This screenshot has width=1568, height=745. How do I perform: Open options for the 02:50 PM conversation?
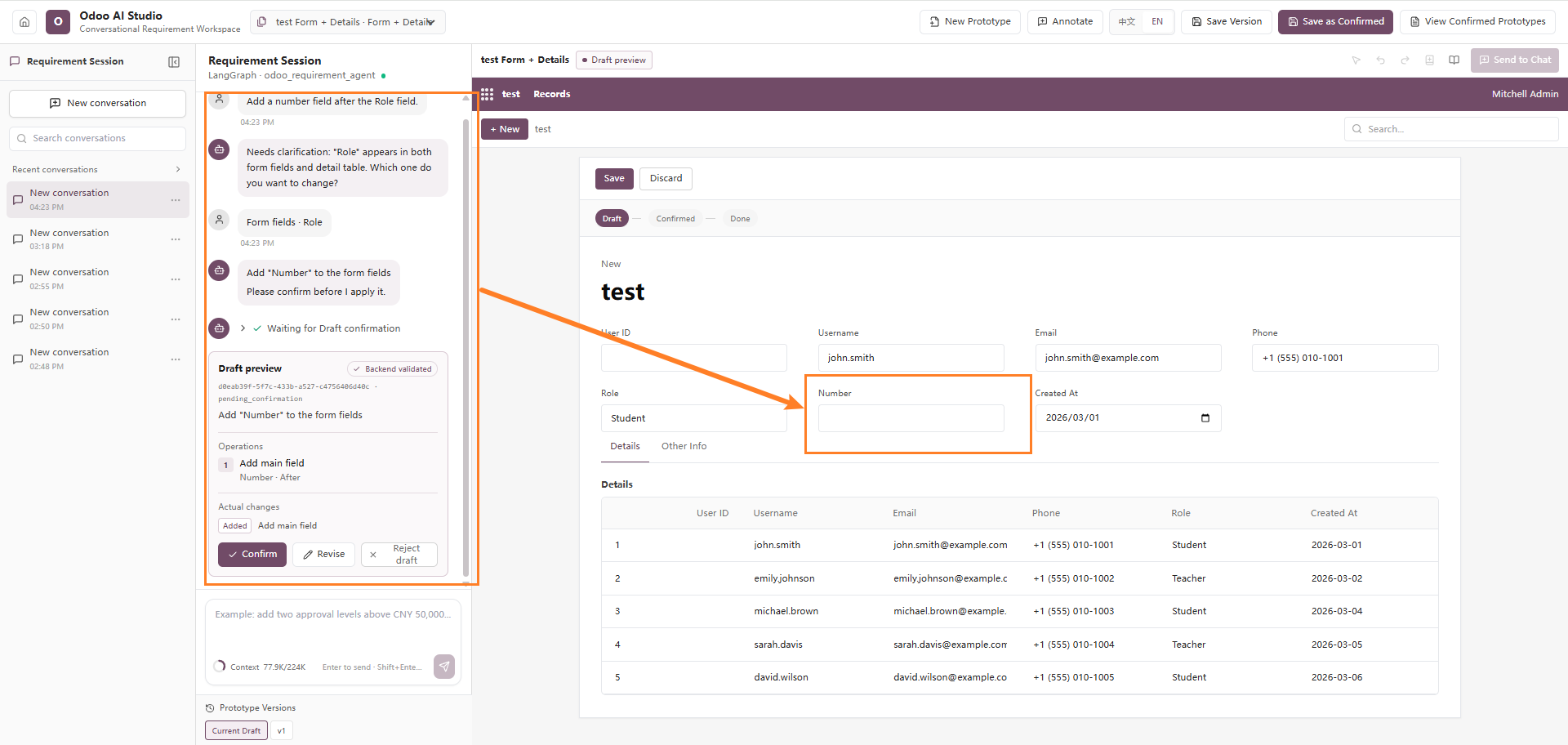click(x=176, y=319)
